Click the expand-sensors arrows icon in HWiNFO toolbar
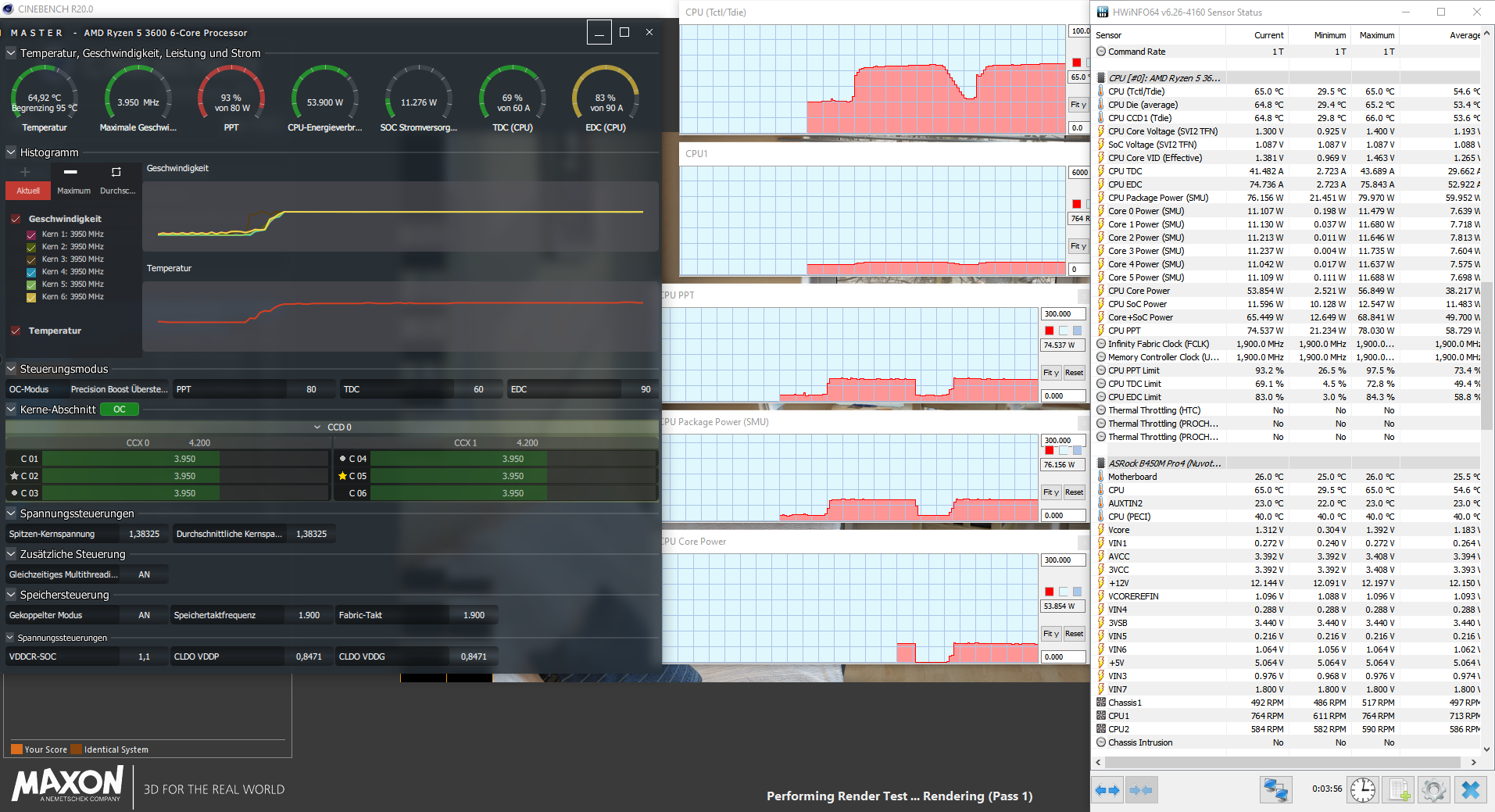The image size is (1495, 812). click(1108, 790)
